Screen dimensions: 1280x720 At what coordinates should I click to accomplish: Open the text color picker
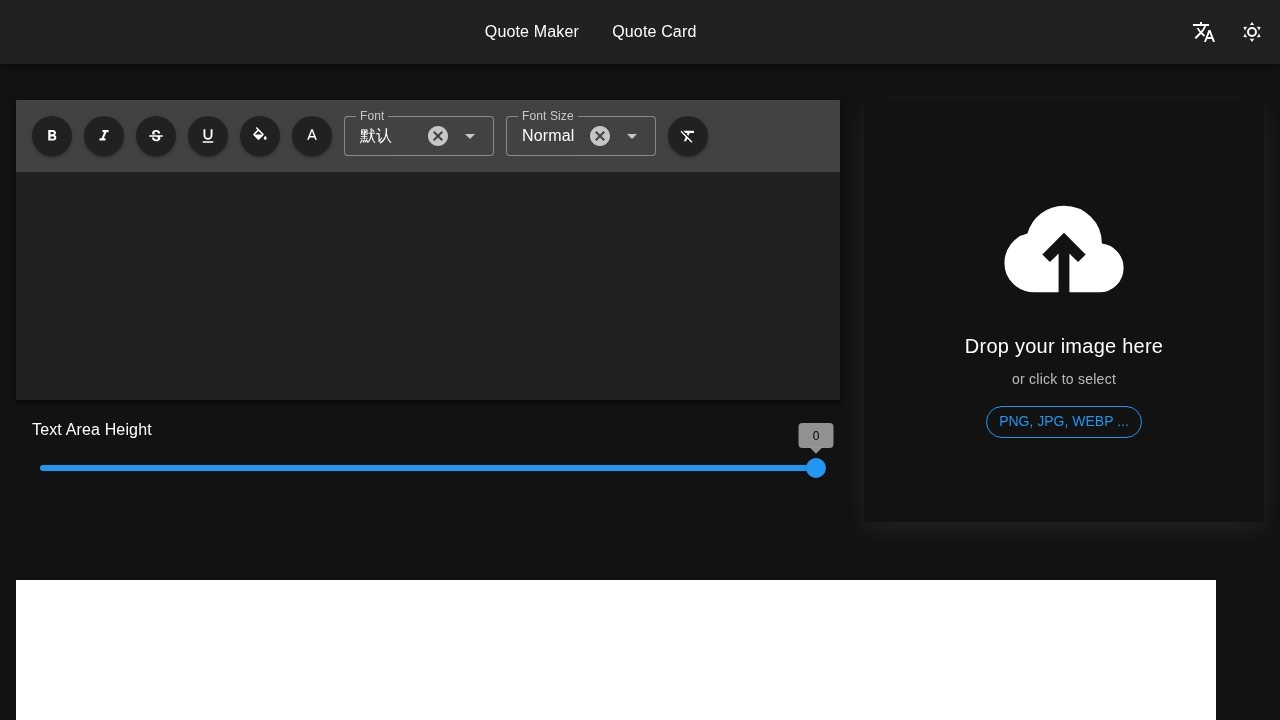point(312,136)
